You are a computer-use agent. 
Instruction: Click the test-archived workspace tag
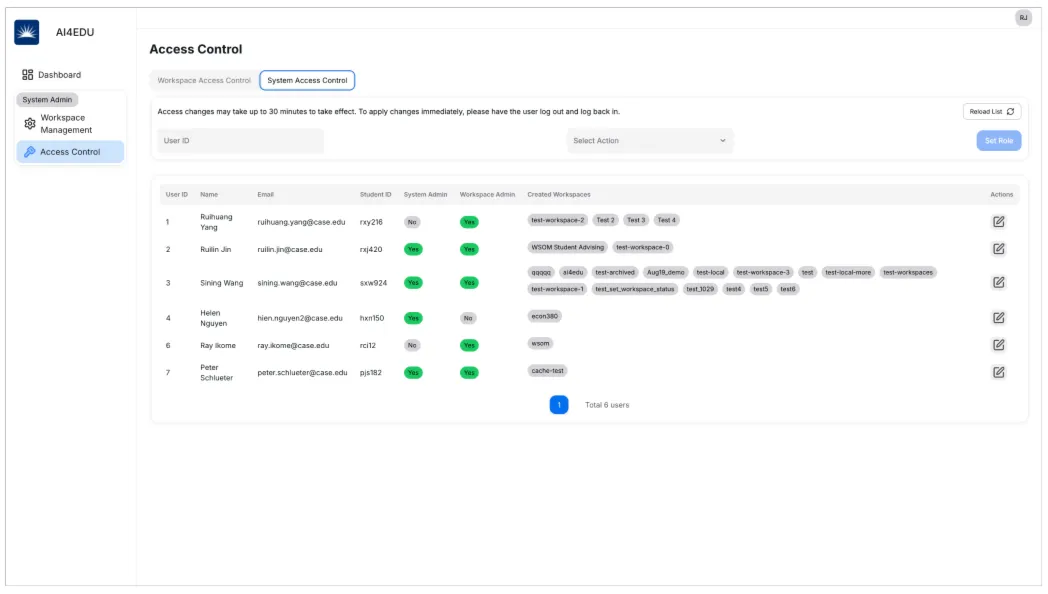point(615,273)
